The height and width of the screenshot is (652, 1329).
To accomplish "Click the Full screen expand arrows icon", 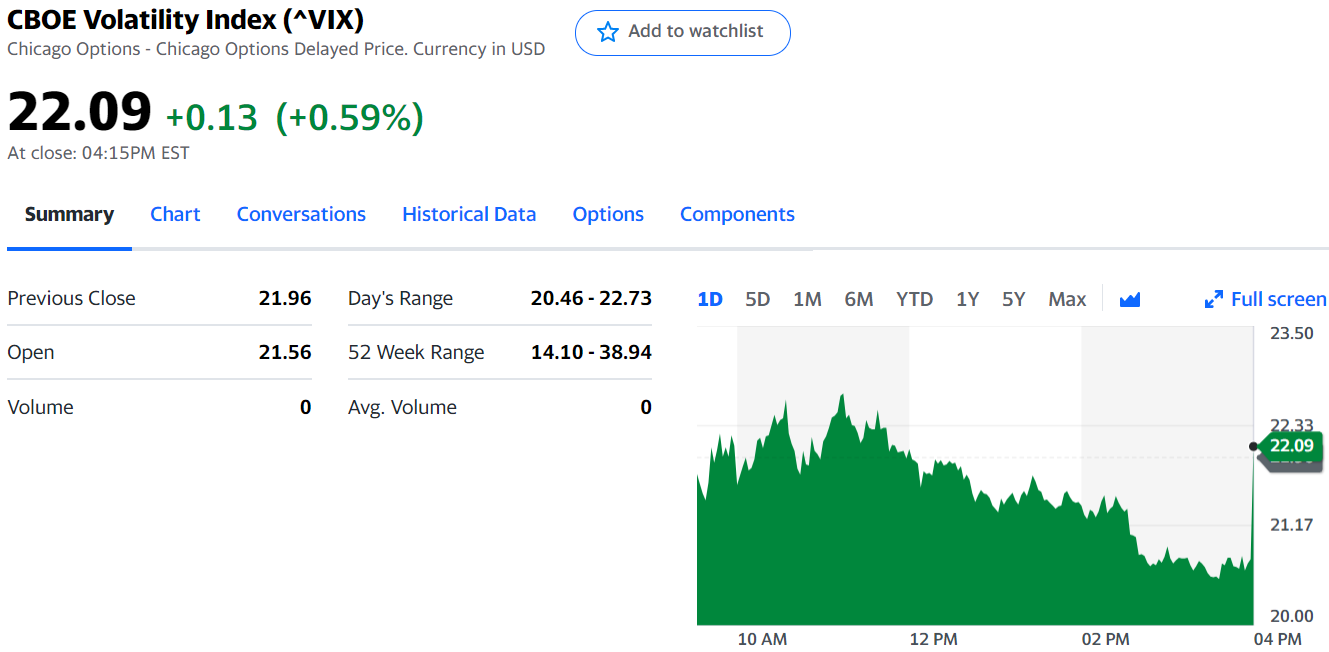I will 1214,299.
